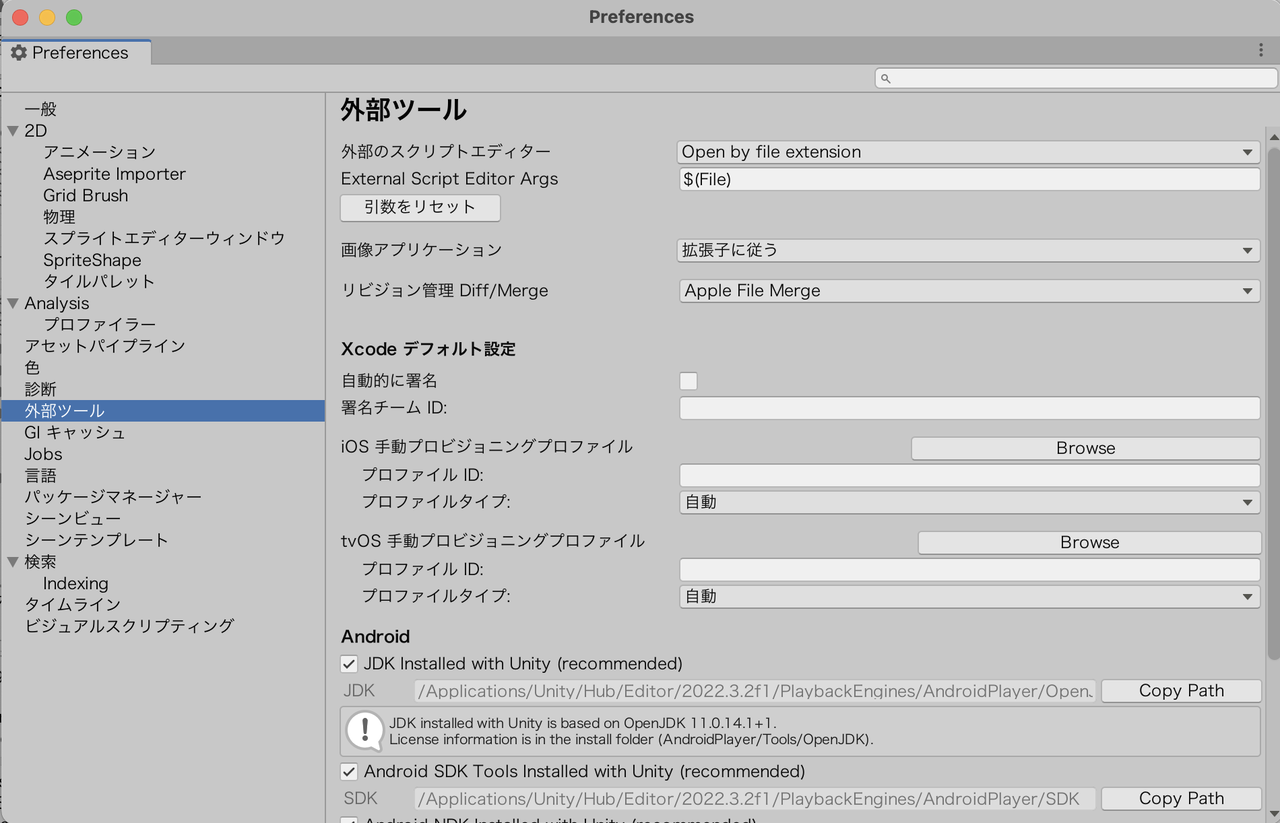1280x823 pixels.
Task: Click the magnifier icon in the search field
Action: pos(886,77)
